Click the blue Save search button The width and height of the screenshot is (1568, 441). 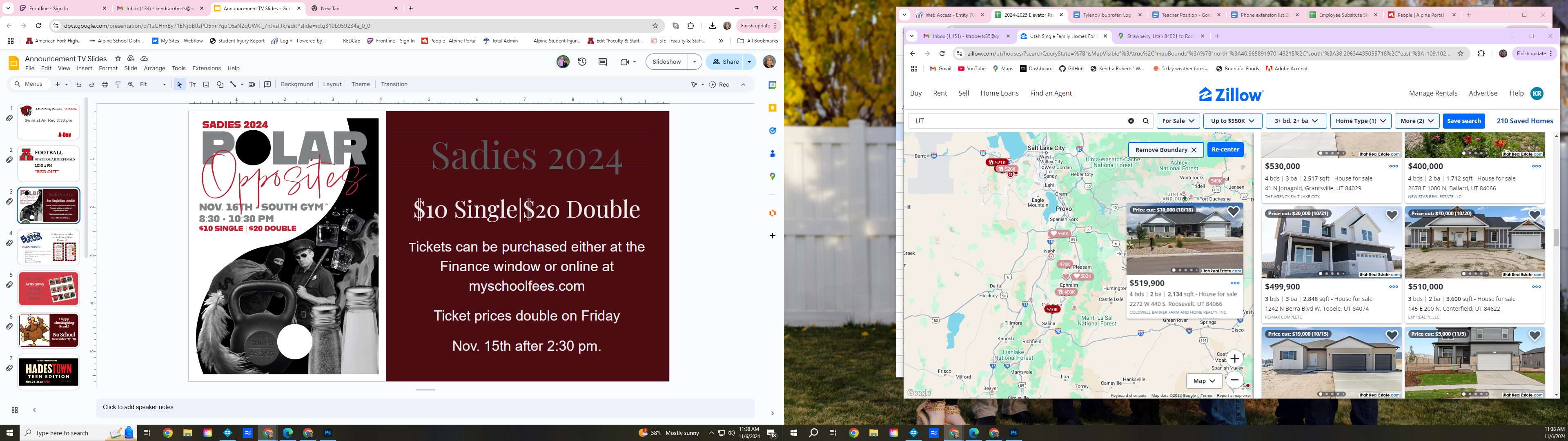1463,121
